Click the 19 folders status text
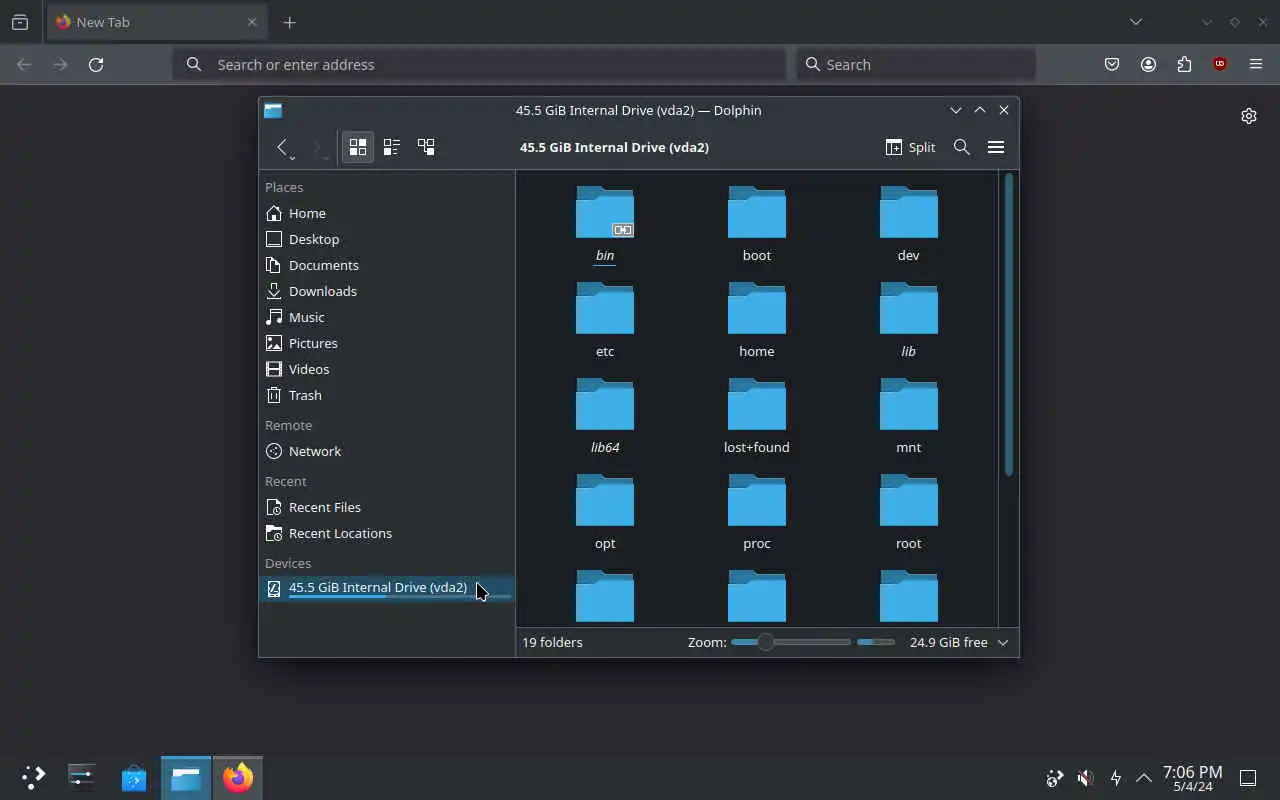This screenshot has width=1280, height=800. point(552,642)
